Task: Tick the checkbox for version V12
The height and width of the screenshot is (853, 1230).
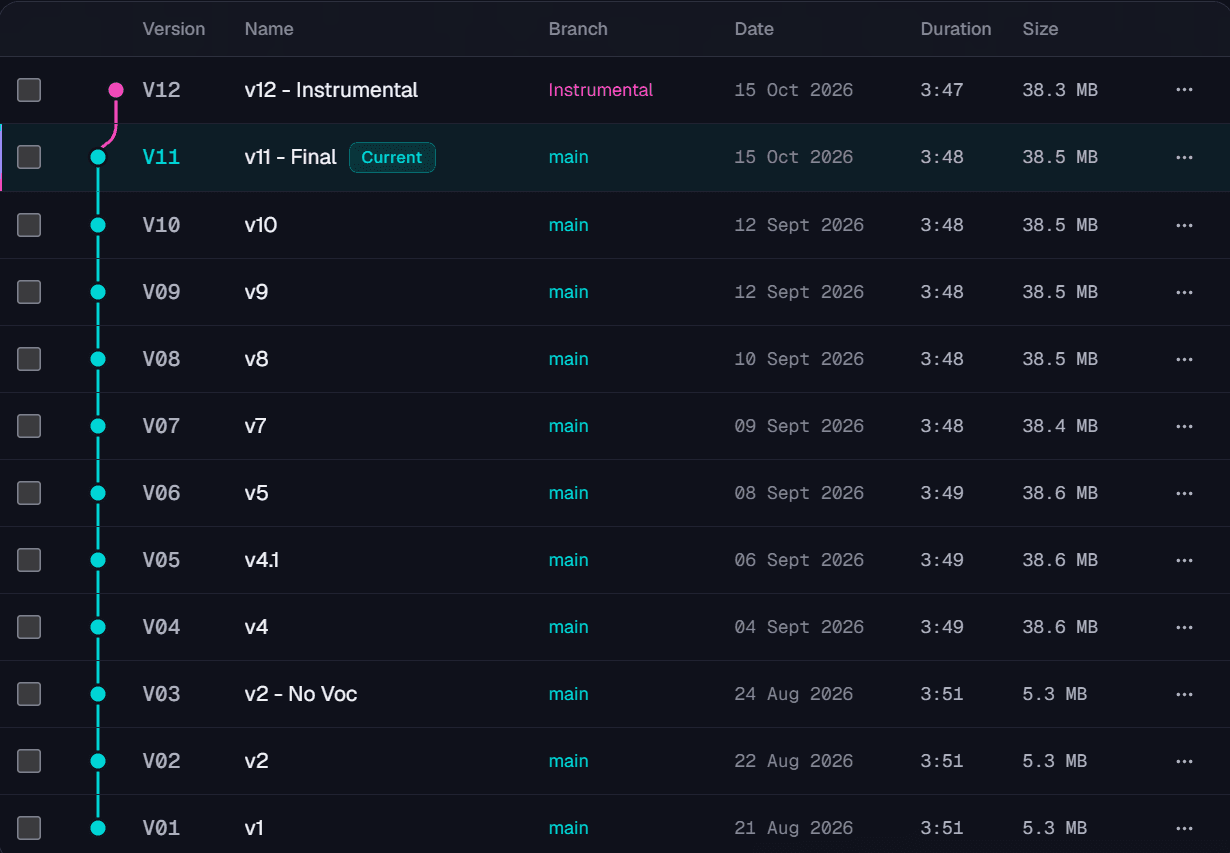Action: [29, 90]
